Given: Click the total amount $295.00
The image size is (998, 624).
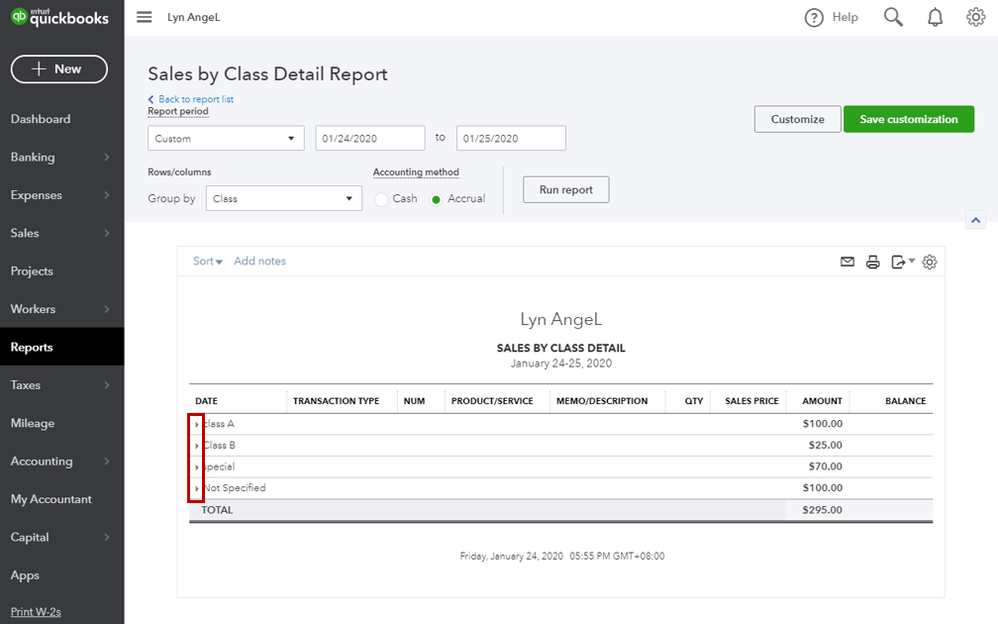Looking at the screenshot, I should pos(822,510).
